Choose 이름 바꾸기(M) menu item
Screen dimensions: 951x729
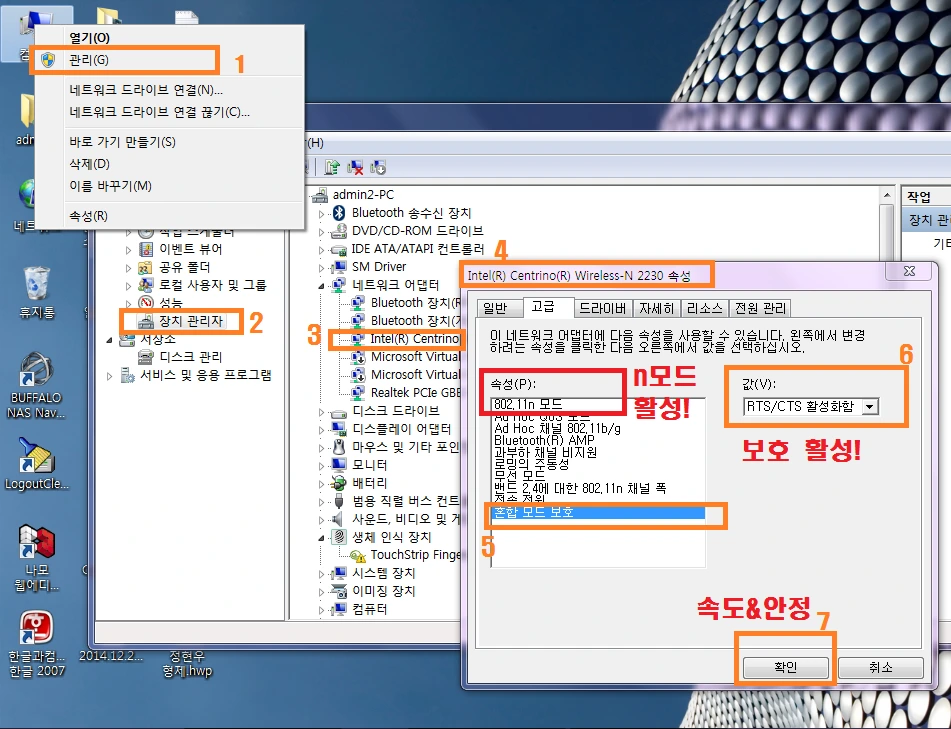[169, 186]
